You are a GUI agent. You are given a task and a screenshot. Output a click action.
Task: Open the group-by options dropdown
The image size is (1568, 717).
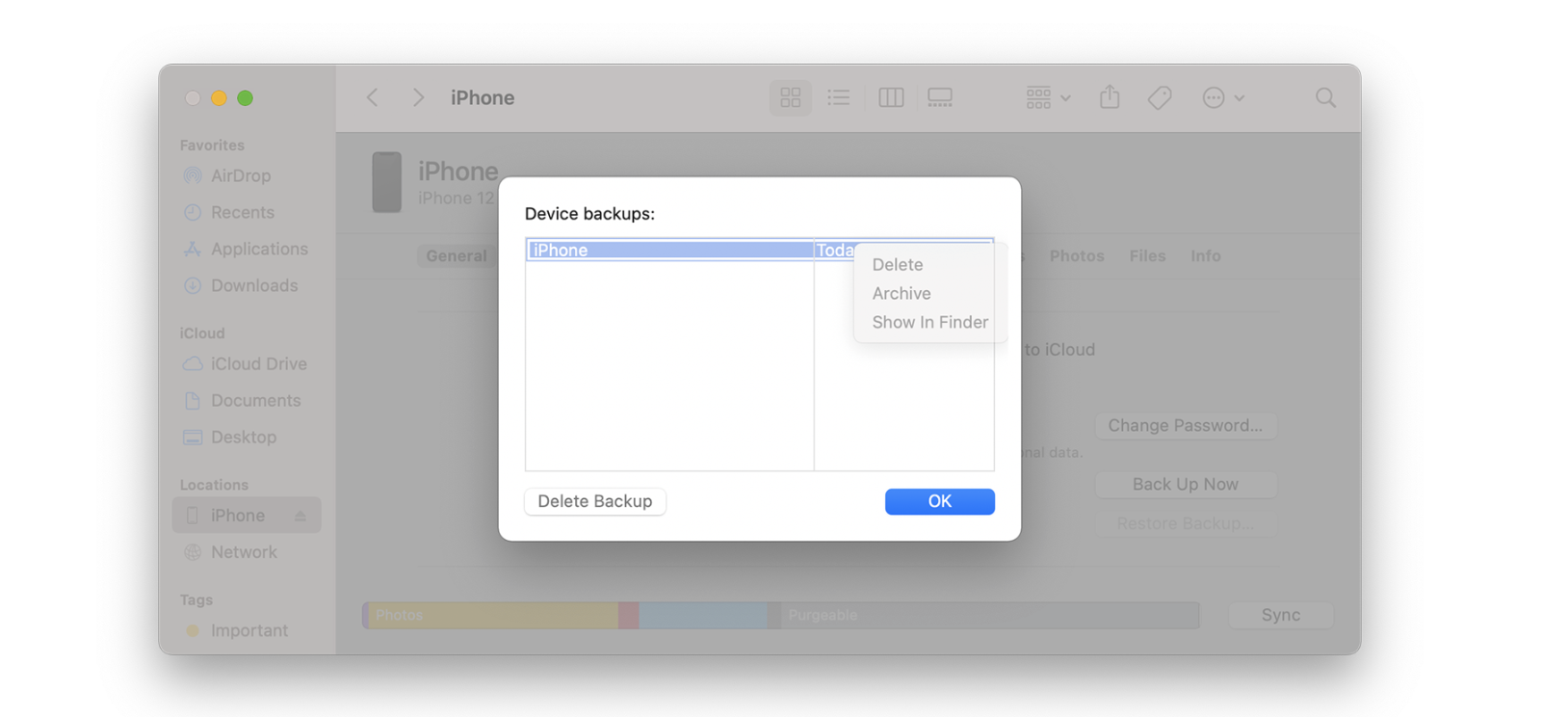(x=1048, y=97)
